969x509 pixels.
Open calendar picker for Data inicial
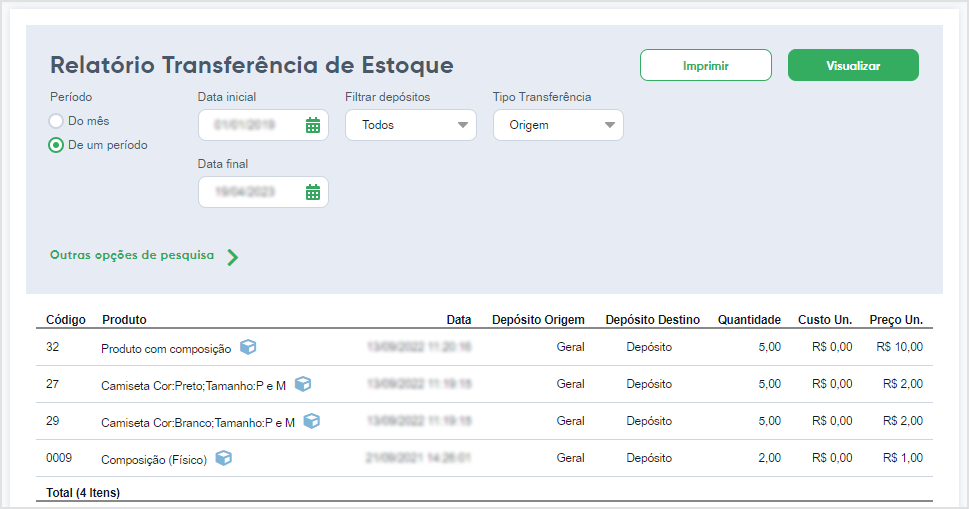point(313,125)
